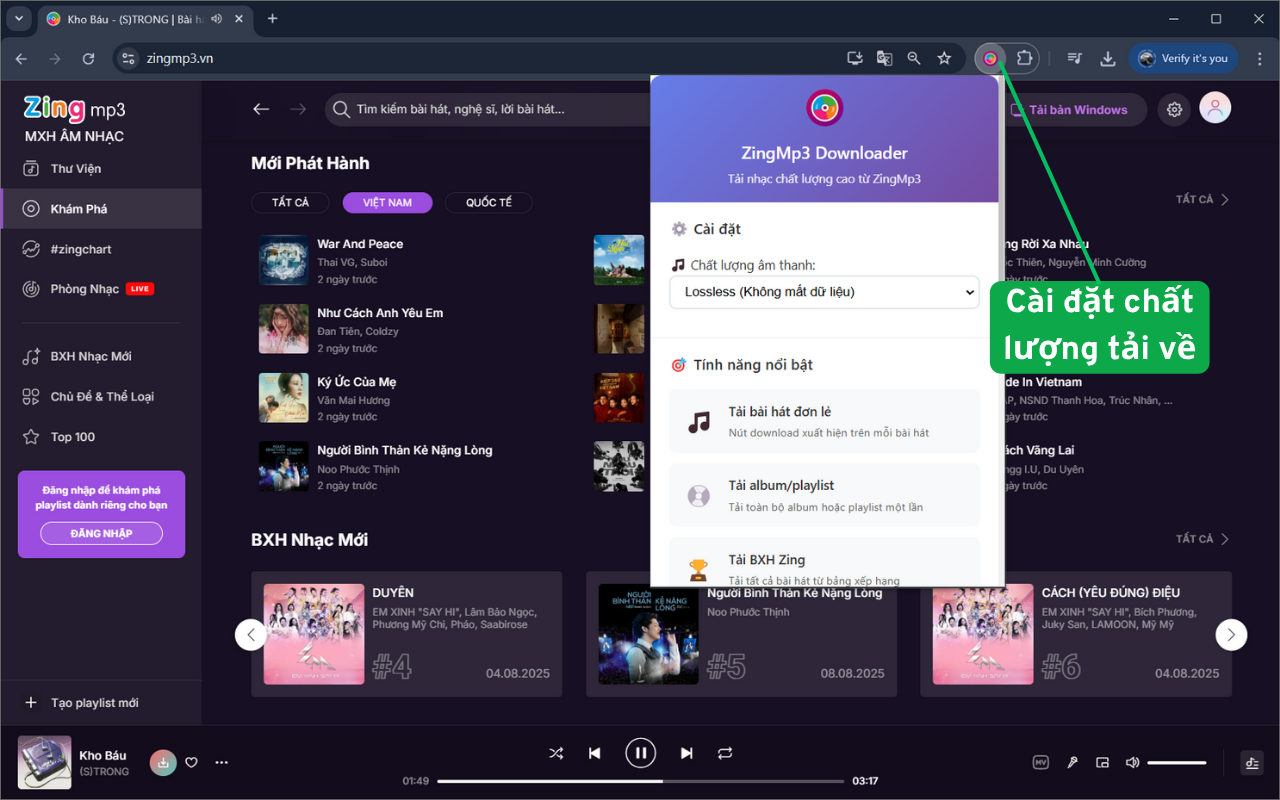The width and height of the screenshot is (1280, 800).
Task: Open Thư Viện in the sidebar
Action: (x=100, y=169)
